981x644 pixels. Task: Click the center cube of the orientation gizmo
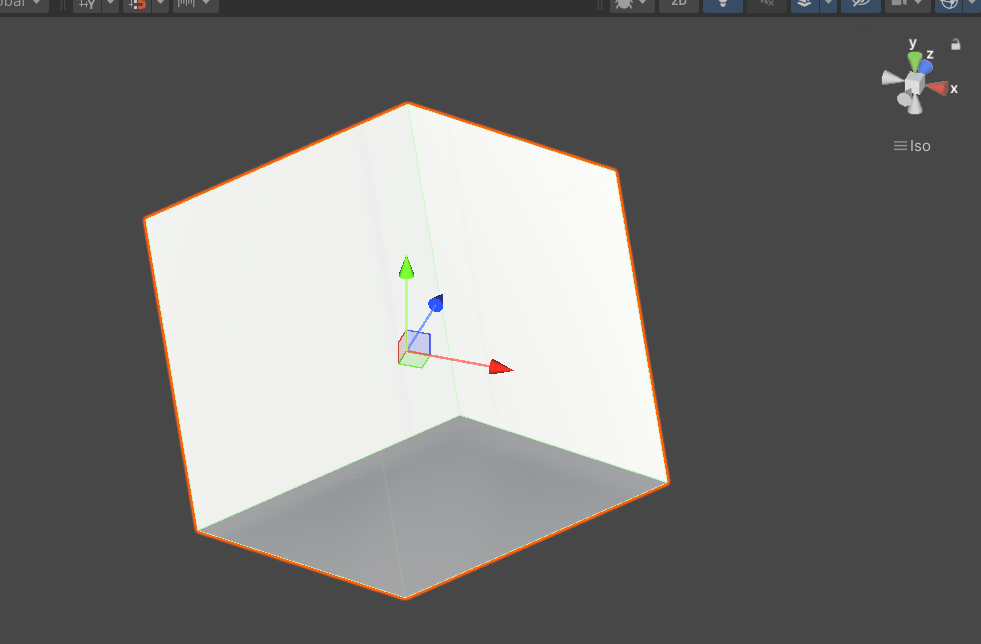tap(913, 83)
